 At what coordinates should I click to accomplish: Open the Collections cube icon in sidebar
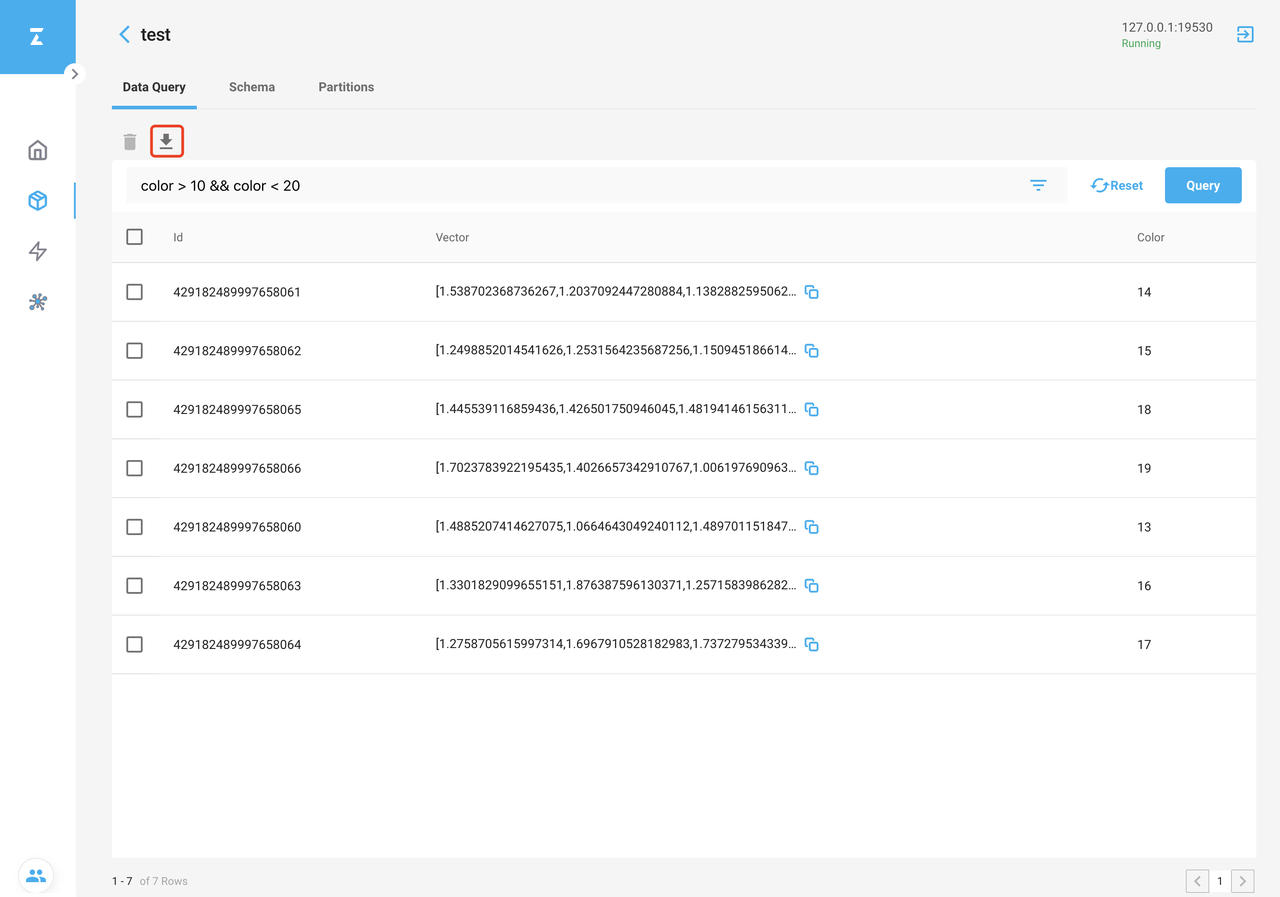[x=38, y=201]
